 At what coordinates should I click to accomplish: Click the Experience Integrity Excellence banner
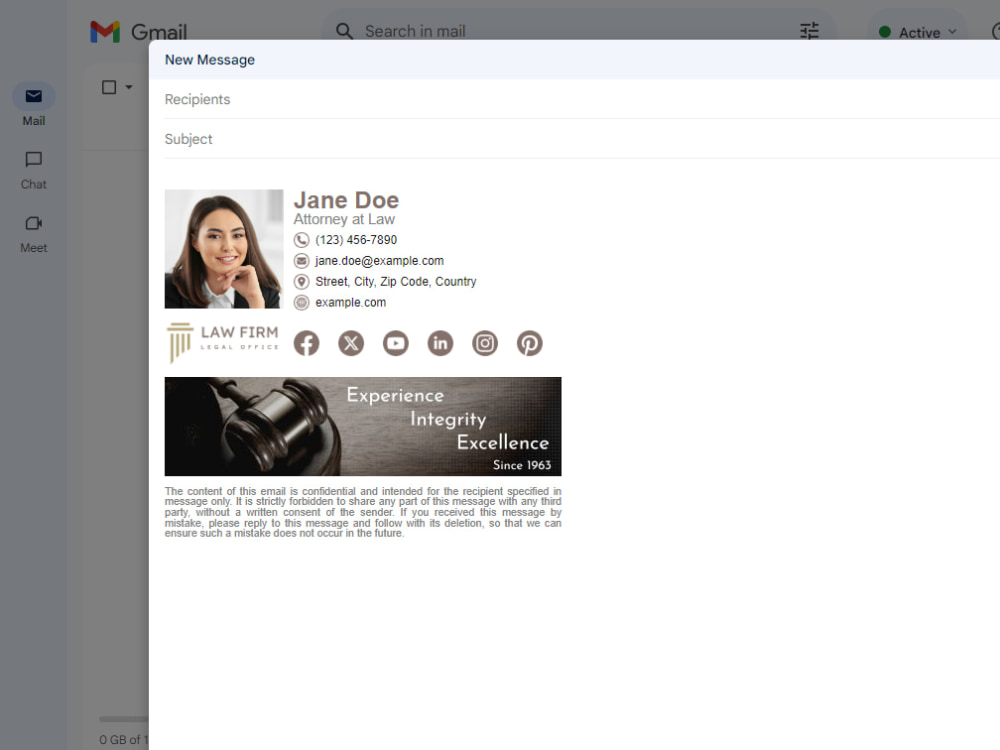point(363,426)
